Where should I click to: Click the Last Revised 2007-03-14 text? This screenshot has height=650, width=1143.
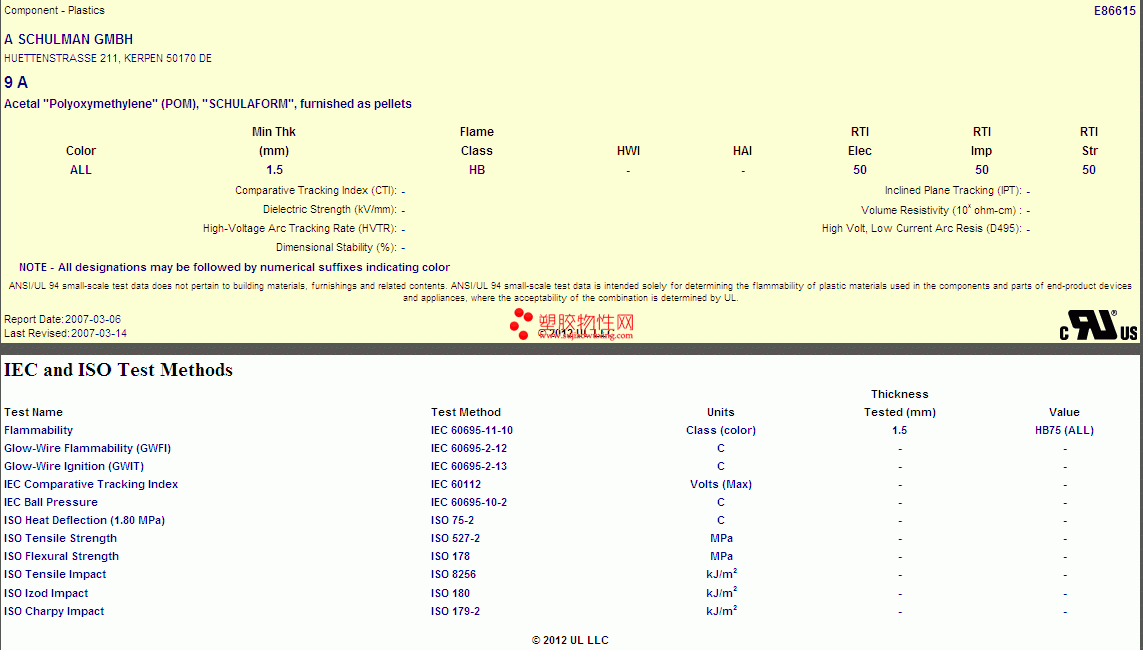66,333
